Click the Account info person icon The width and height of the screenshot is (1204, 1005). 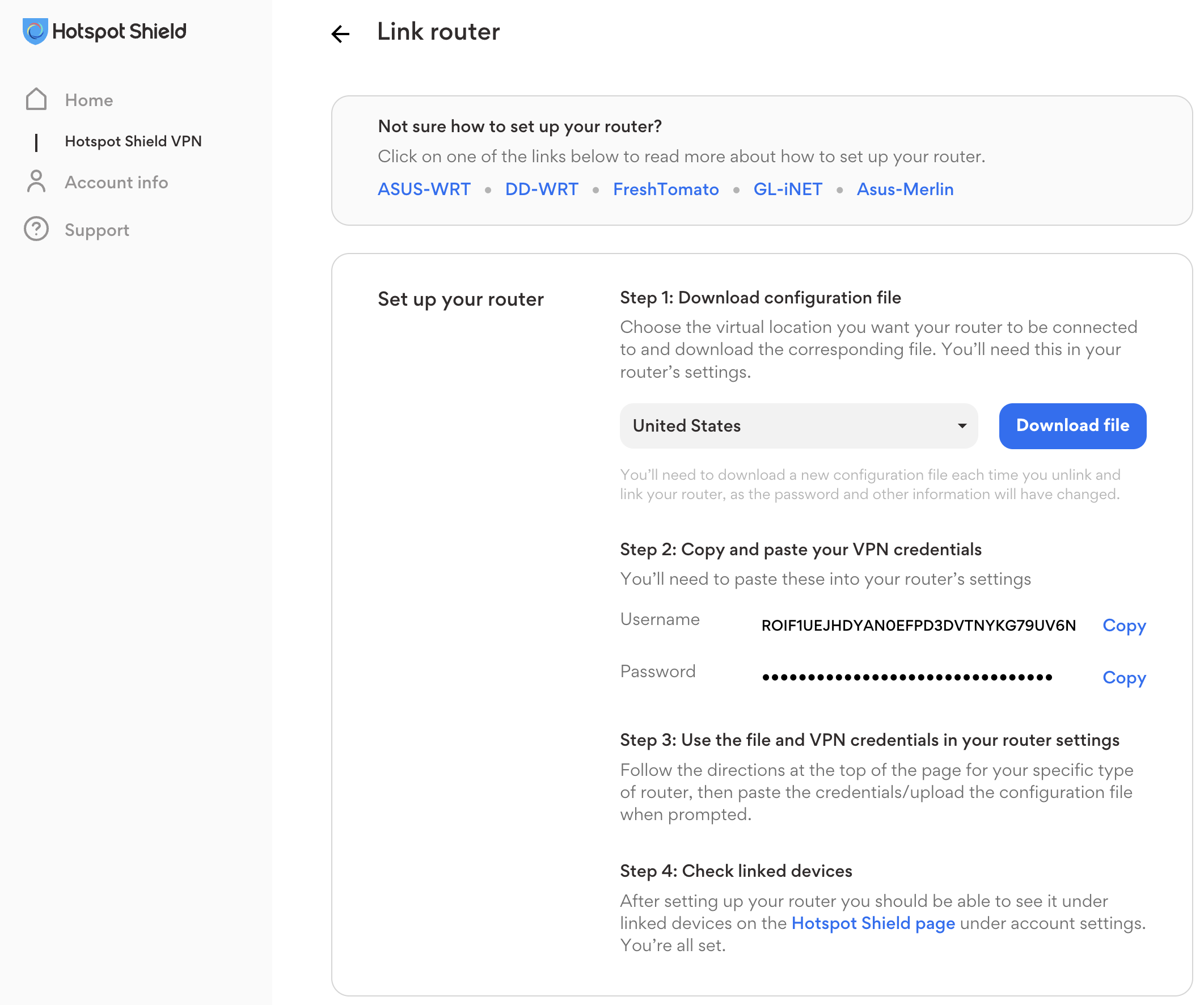(36, 181)
